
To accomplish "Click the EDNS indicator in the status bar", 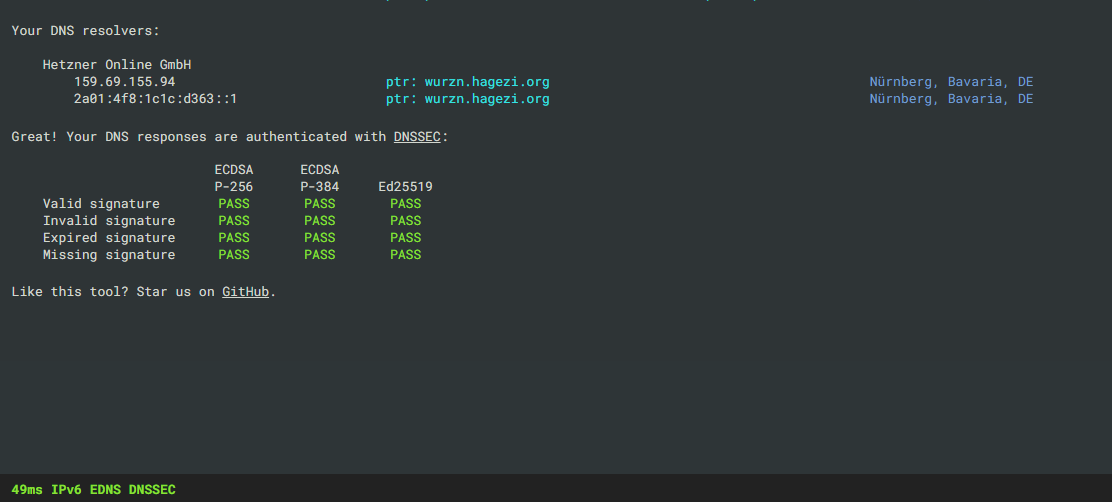I will click(105, 489).
